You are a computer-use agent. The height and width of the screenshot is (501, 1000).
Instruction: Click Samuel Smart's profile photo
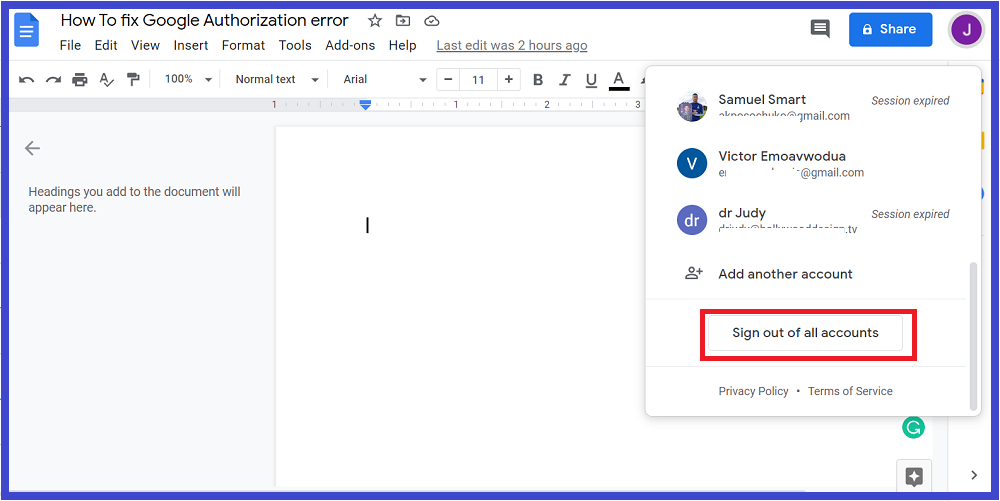[x=692, y=107]
